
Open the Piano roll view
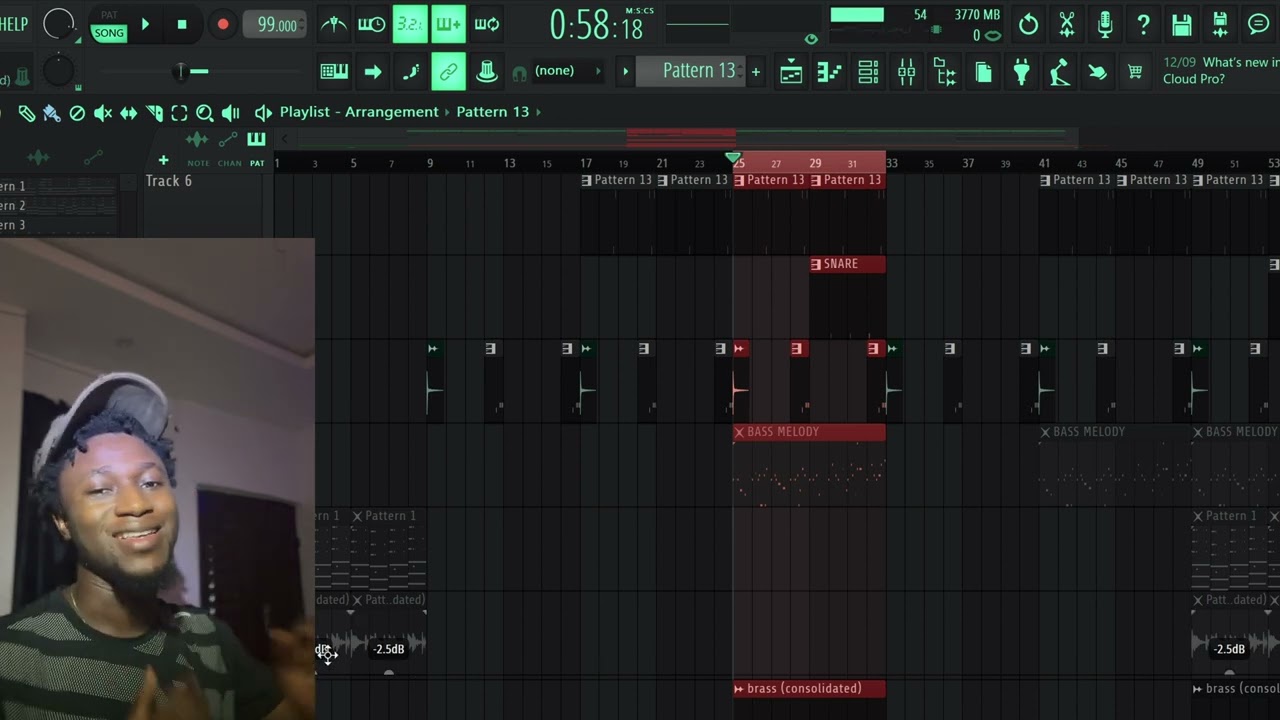[829, 72]
